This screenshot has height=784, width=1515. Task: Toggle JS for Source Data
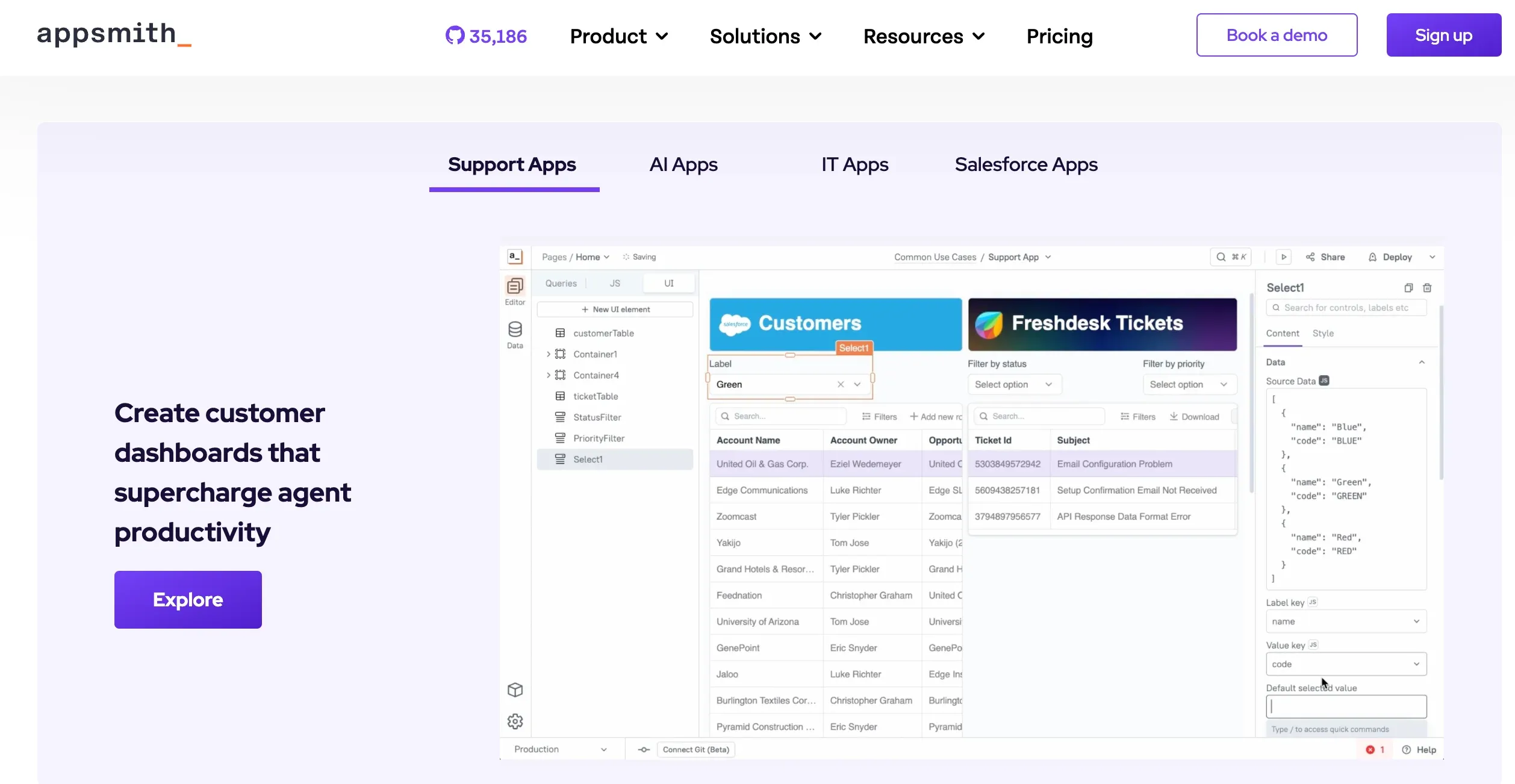pos(1324,381)
